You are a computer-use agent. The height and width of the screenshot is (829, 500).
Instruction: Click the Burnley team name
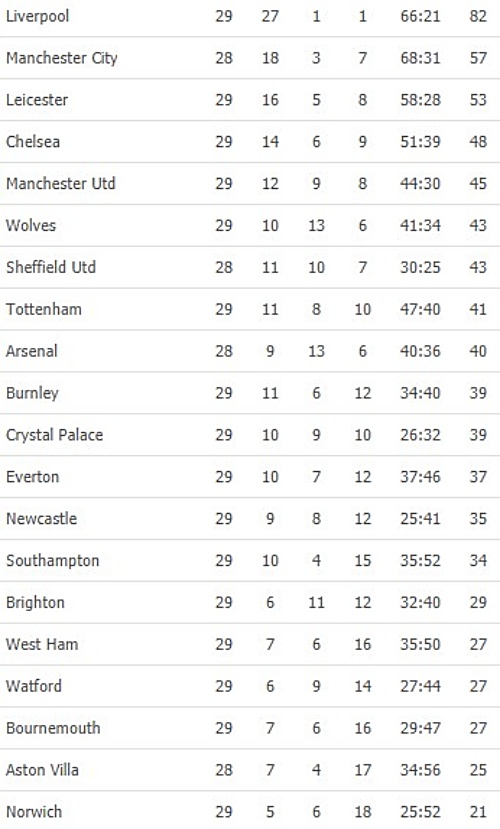click(x=32, y=393)
